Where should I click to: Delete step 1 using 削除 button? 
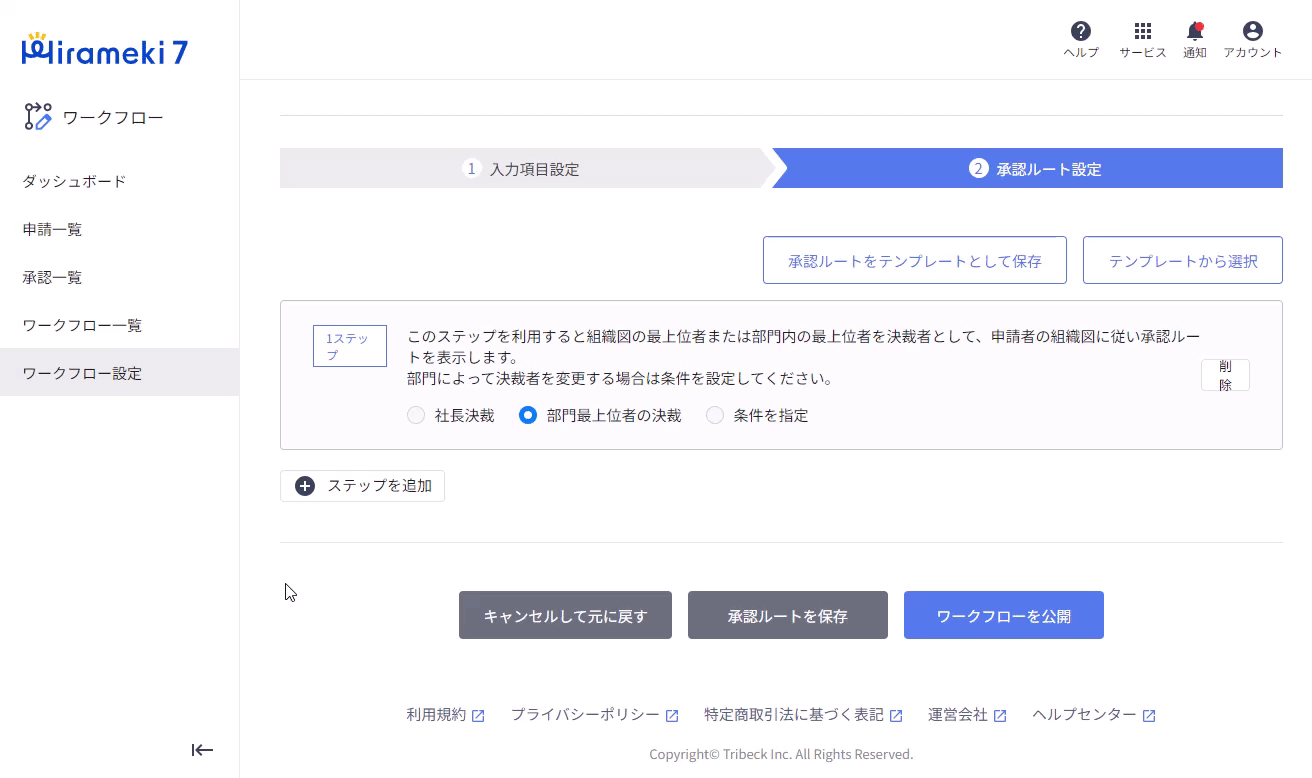(1225, 375)
